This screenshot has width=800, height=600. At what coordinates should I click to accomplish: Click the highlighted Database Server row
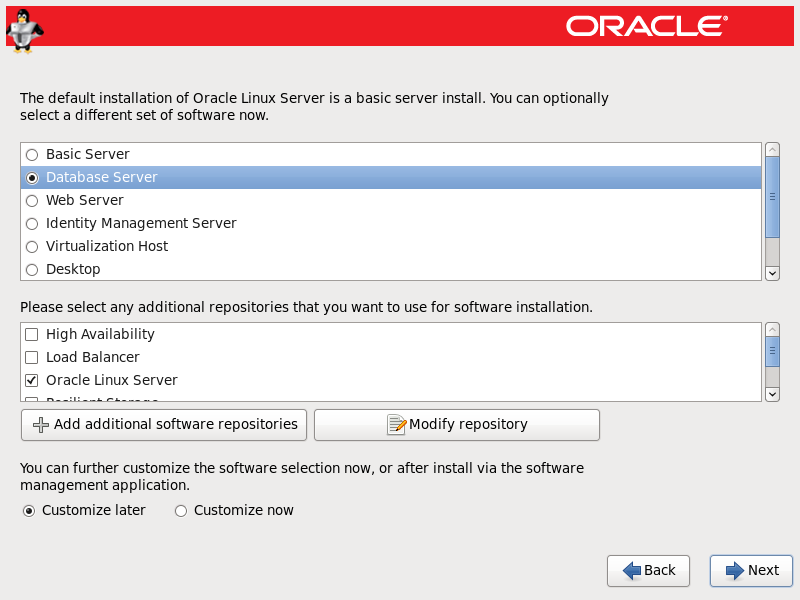[x=390, y=178]
